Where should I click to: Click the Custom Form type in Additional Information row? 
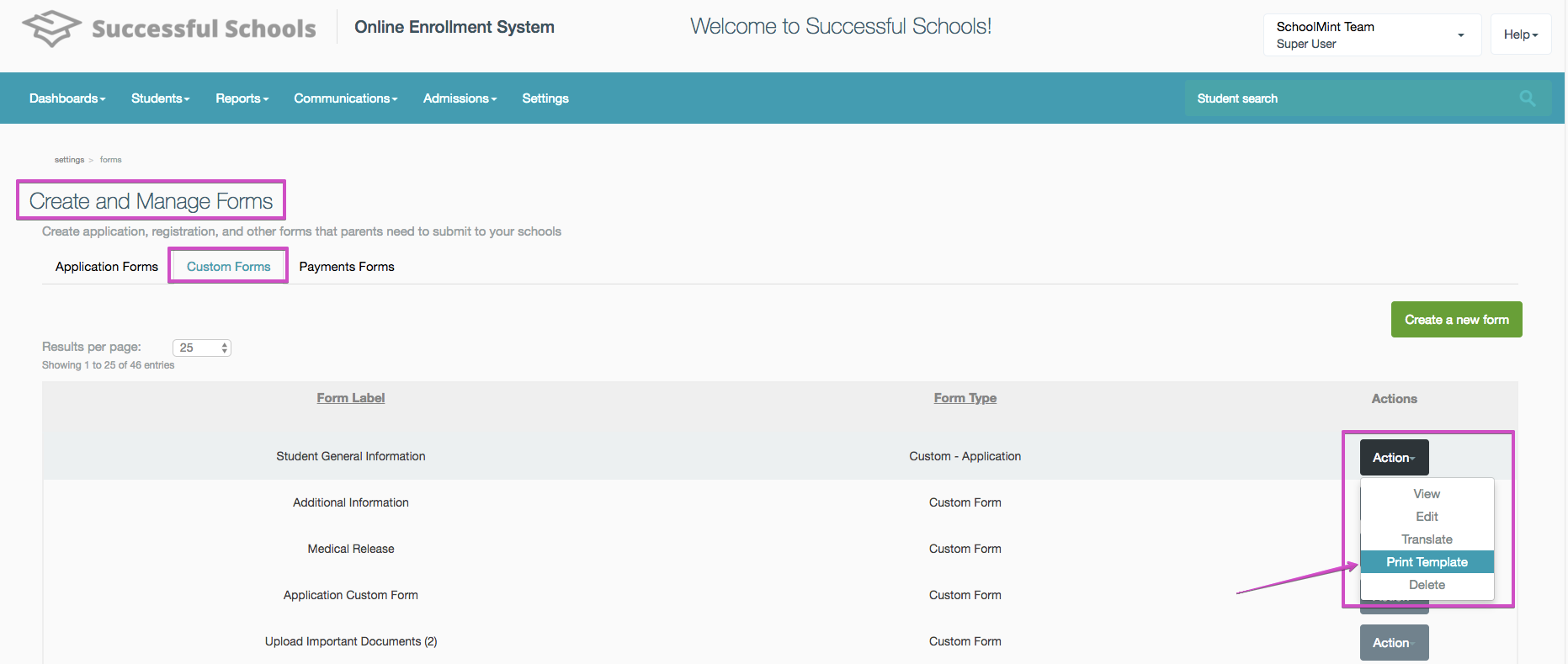tap(965, 502)
